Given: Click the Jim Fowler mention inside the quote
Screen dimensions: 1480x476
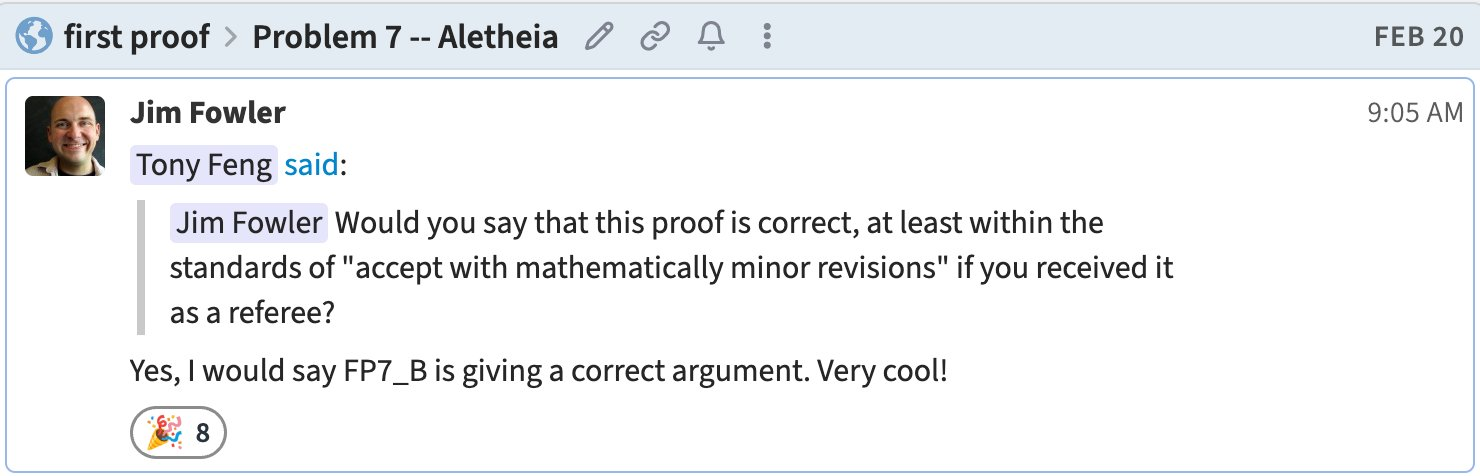Looking at the screenshot, I should (249, 222).
